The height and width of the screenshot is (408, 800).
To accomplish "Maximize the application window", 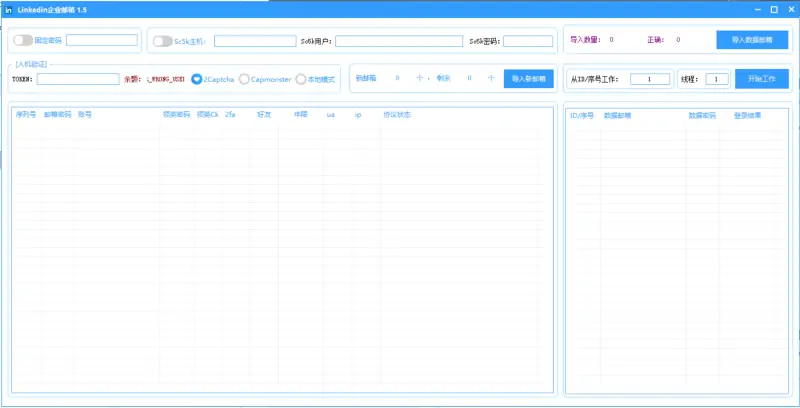I will coord(773,9).
